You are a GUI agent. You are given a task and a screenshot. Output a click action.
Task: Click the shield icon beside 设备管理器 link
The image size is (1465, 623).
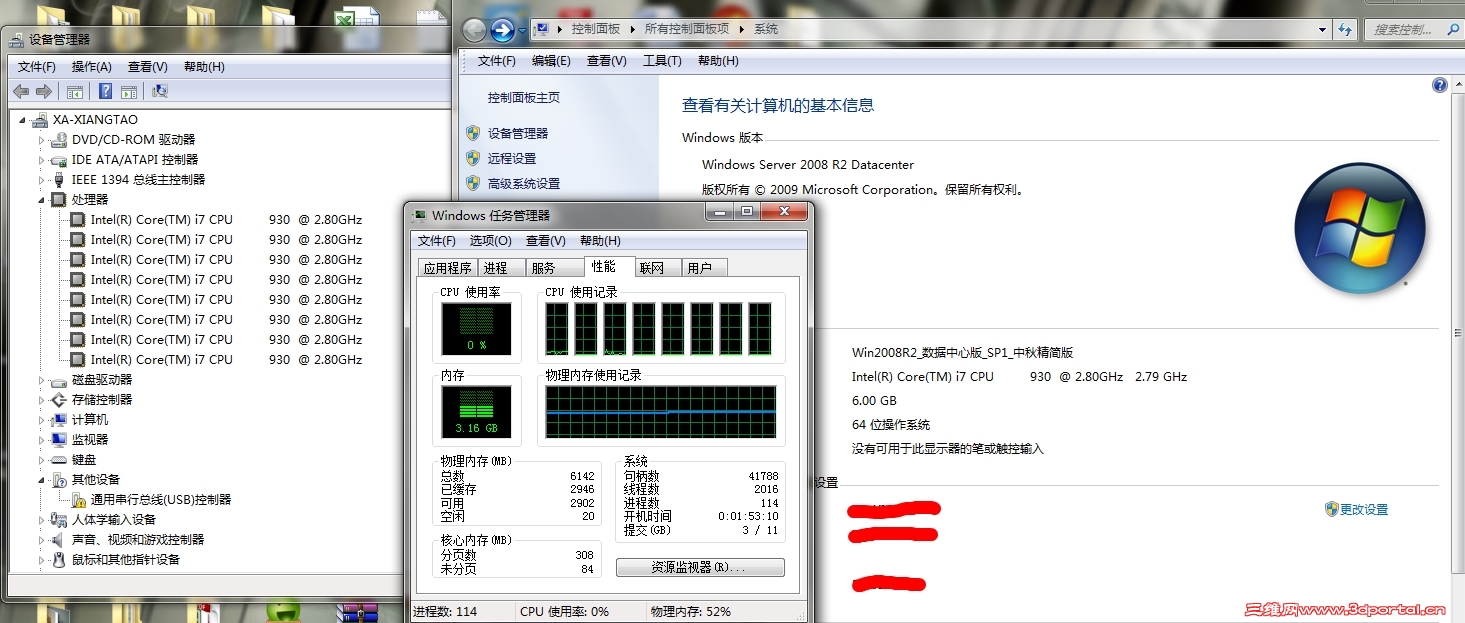(473, 133)
